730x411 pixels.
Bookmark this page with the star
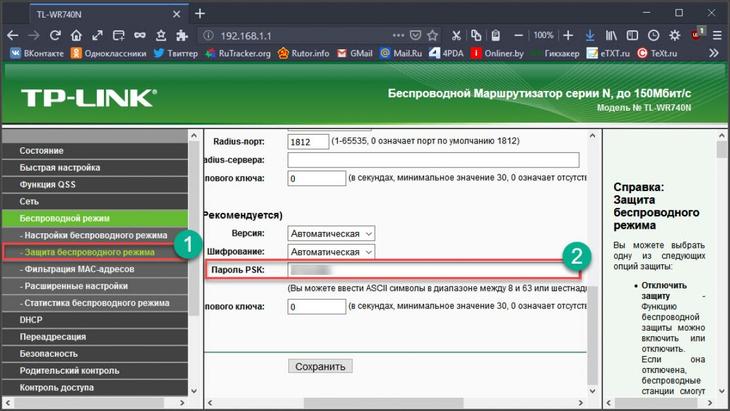(x=433, y=35)
